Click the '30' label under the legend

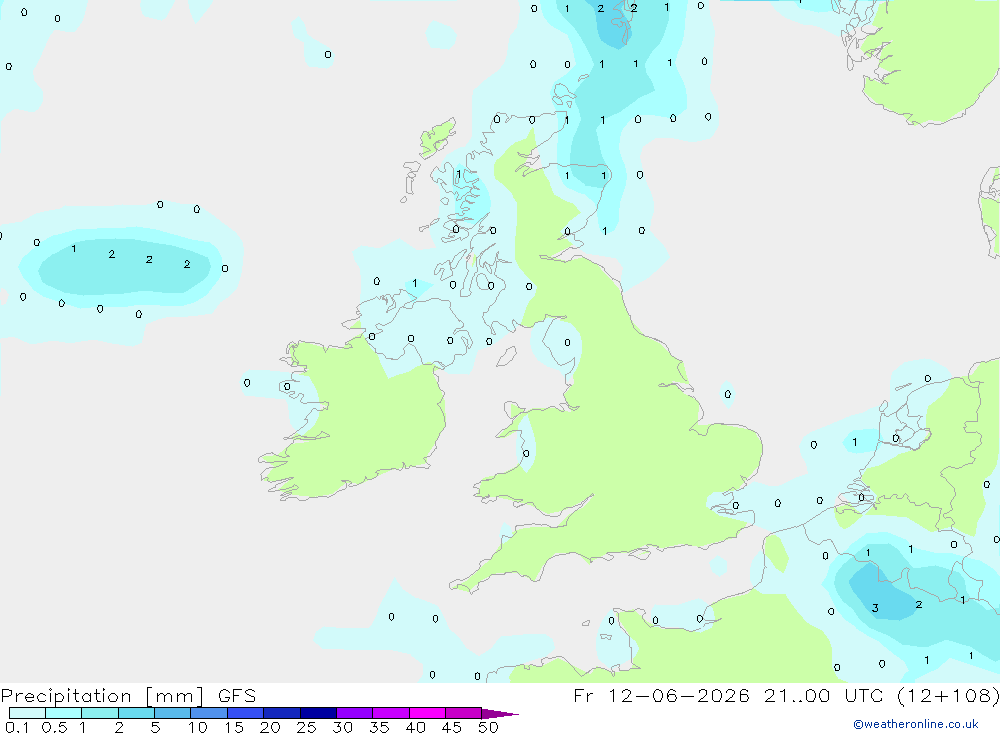point(343,727)
